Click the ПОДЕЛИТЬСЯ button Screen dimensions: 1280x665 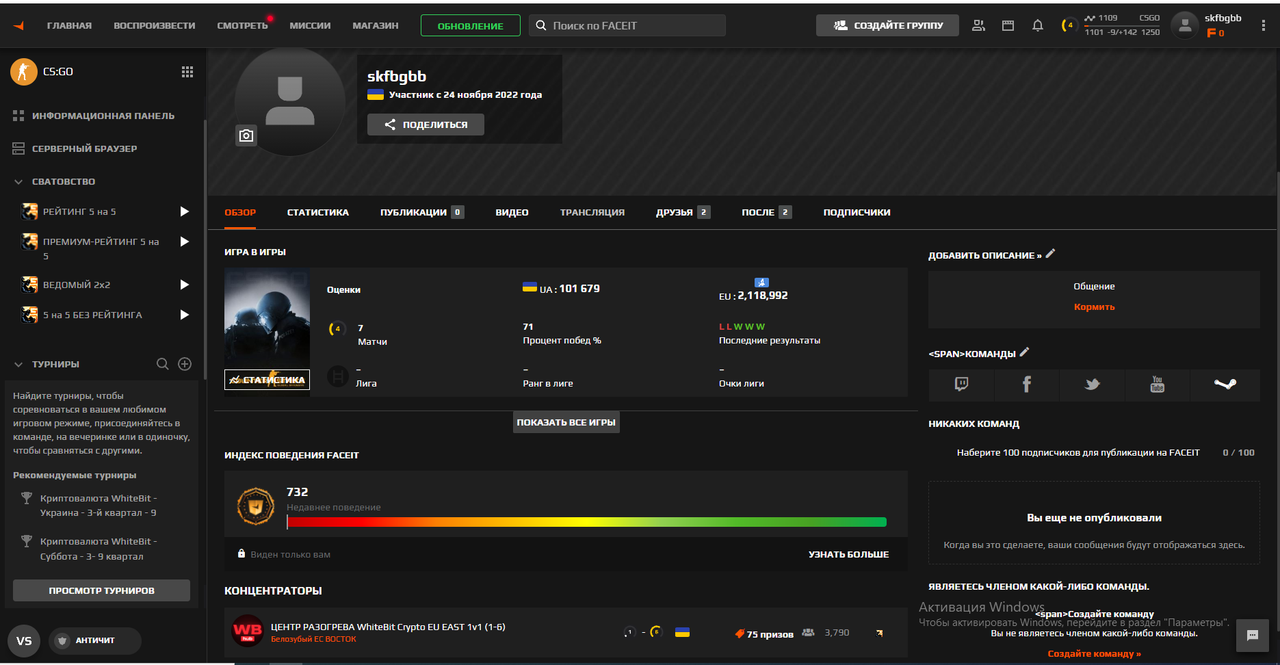pyautogui.click(x=425, y=124)
